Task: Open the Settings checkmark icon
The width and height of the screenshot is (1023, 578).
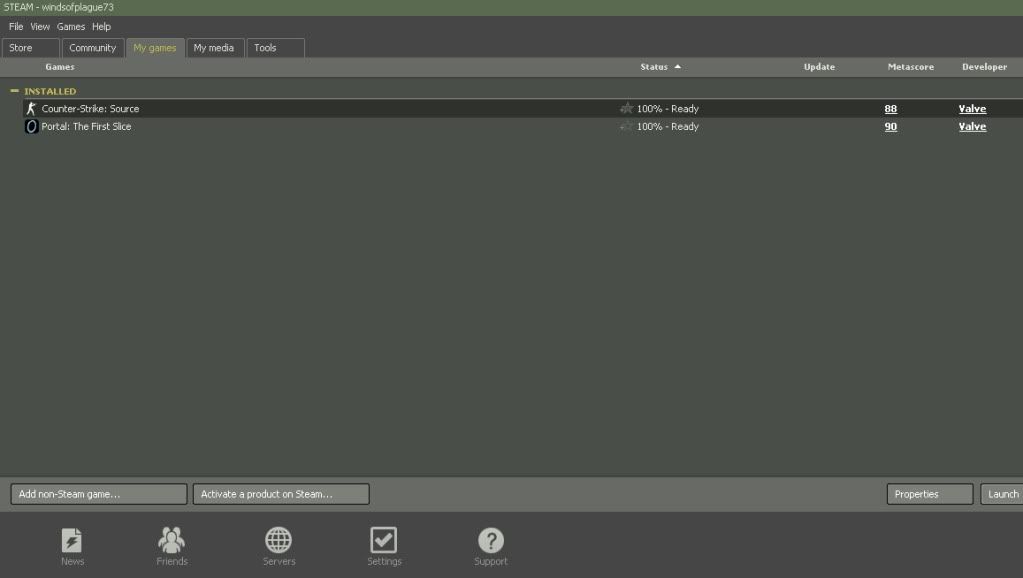Action: pos(384,540)
